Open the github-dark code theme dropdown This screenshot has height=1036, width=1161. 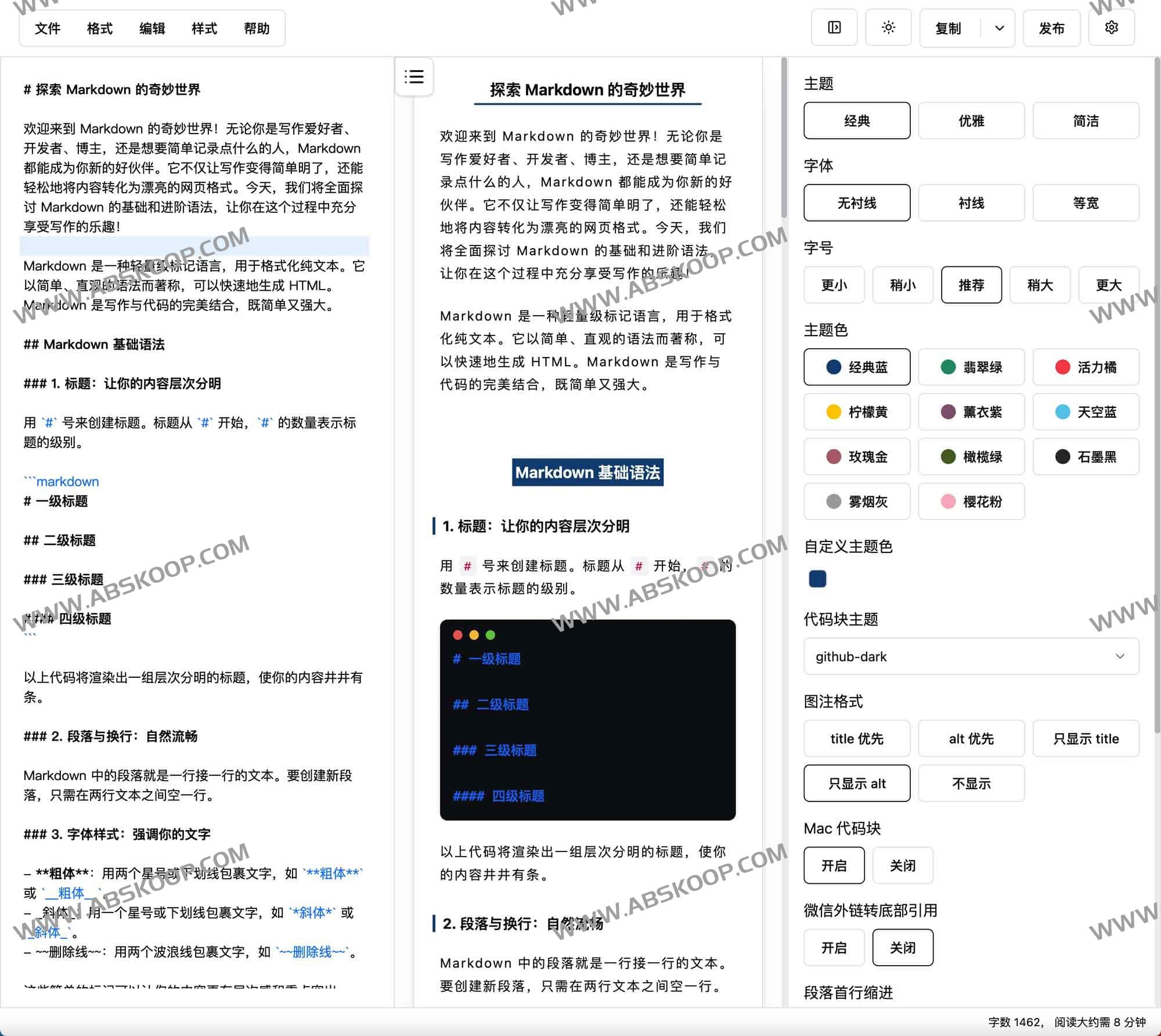[971, 657]
